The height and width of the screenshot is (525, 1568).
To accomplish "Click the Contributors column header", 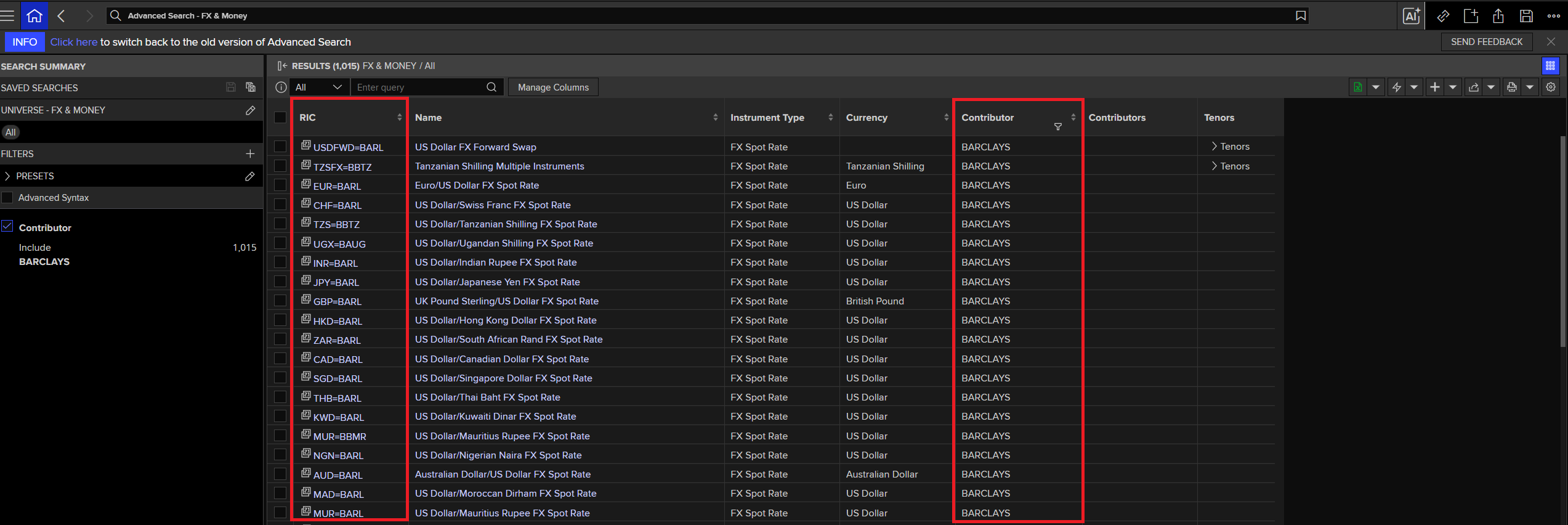I will coord(1117,118).
